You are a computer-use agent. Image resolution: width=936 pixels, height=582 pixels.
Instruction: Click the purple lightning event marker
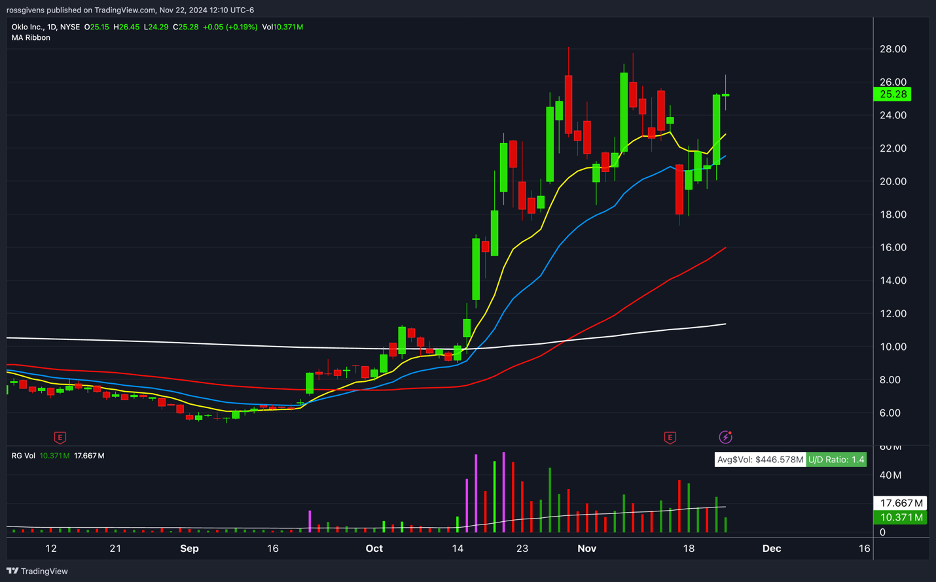pos(725,438)
